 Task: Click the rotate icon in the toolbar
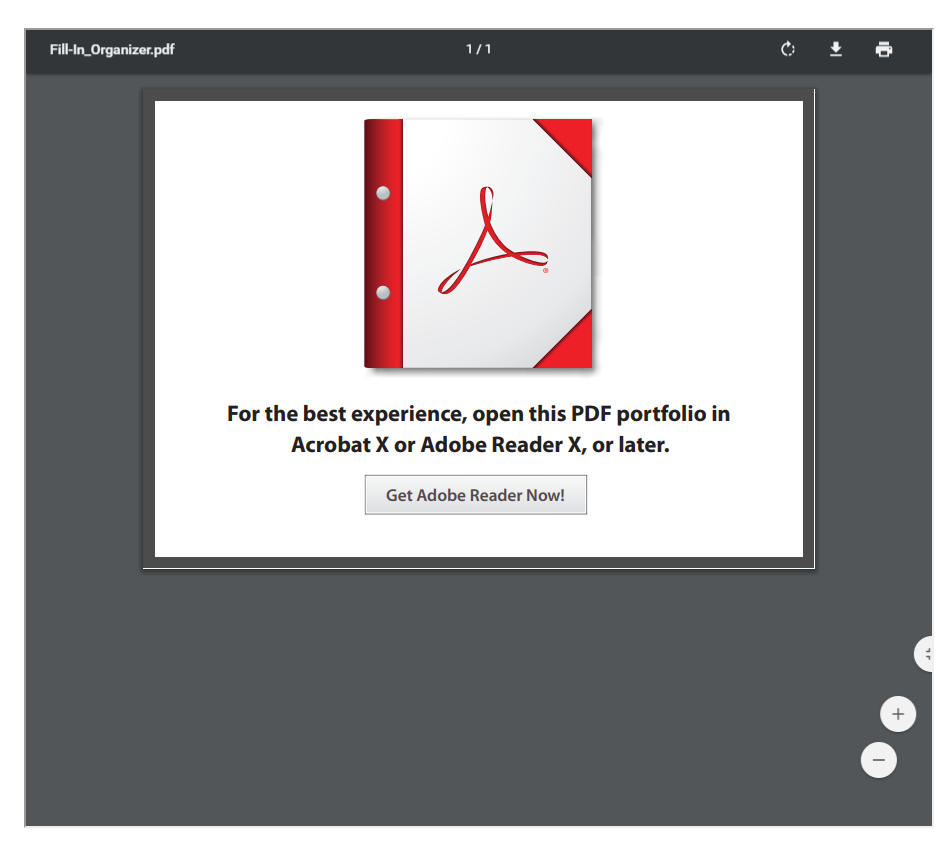788,48
